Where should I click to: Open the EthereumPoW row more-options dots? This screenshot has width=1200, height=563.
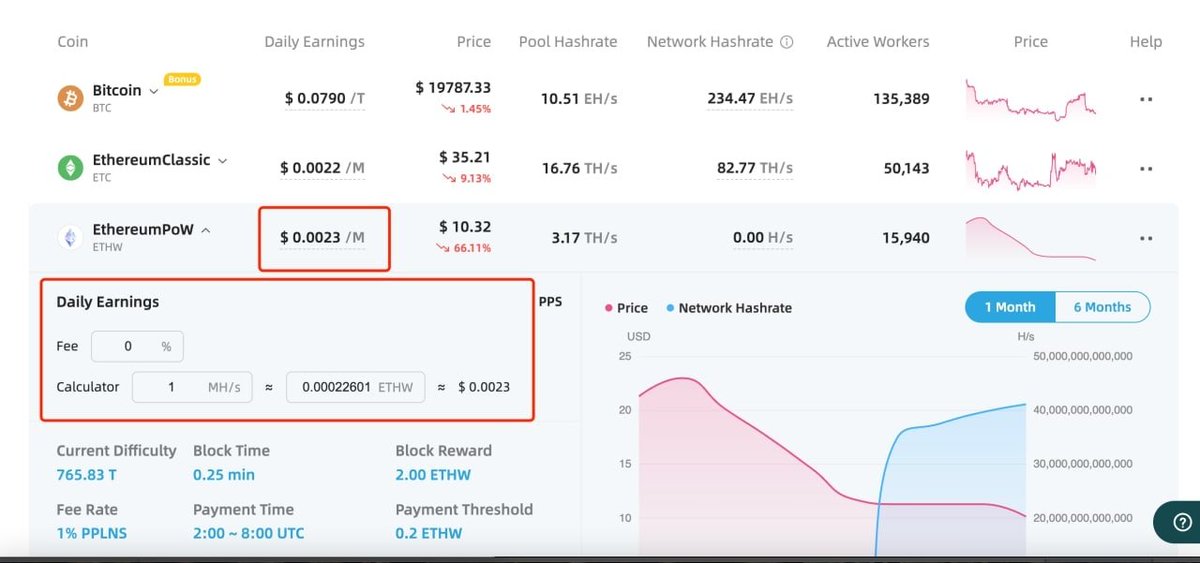1146,238
